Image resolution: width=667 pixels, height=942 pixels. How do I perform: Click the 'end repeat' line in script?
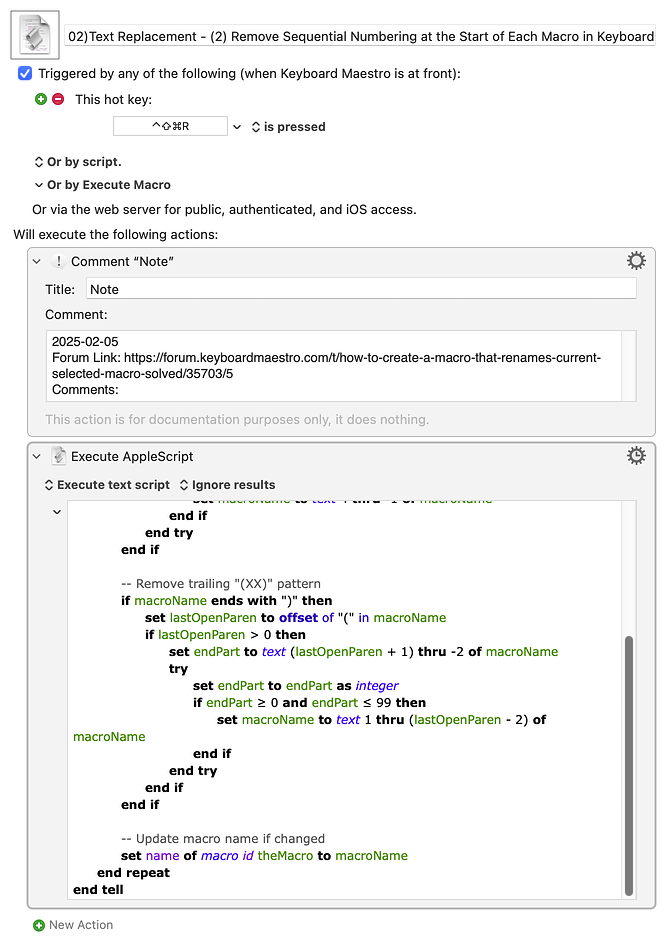pyautogui.click(x=133, y=873)
